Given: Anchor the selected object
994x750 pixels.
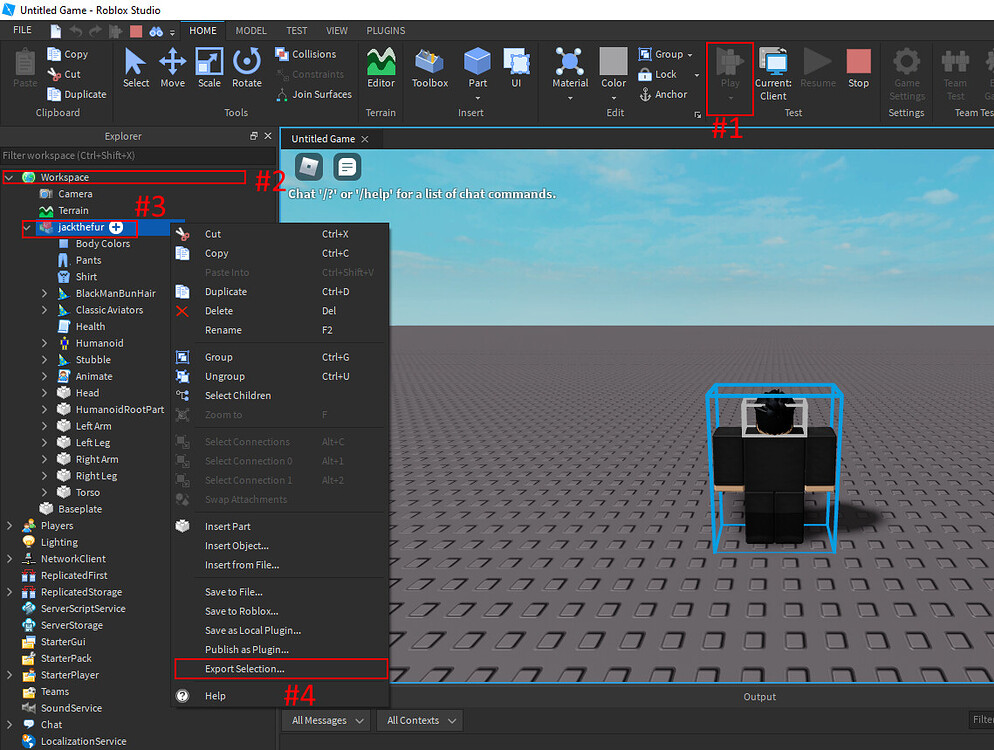Looking at the screenshot, I should (x=662, y=94).
